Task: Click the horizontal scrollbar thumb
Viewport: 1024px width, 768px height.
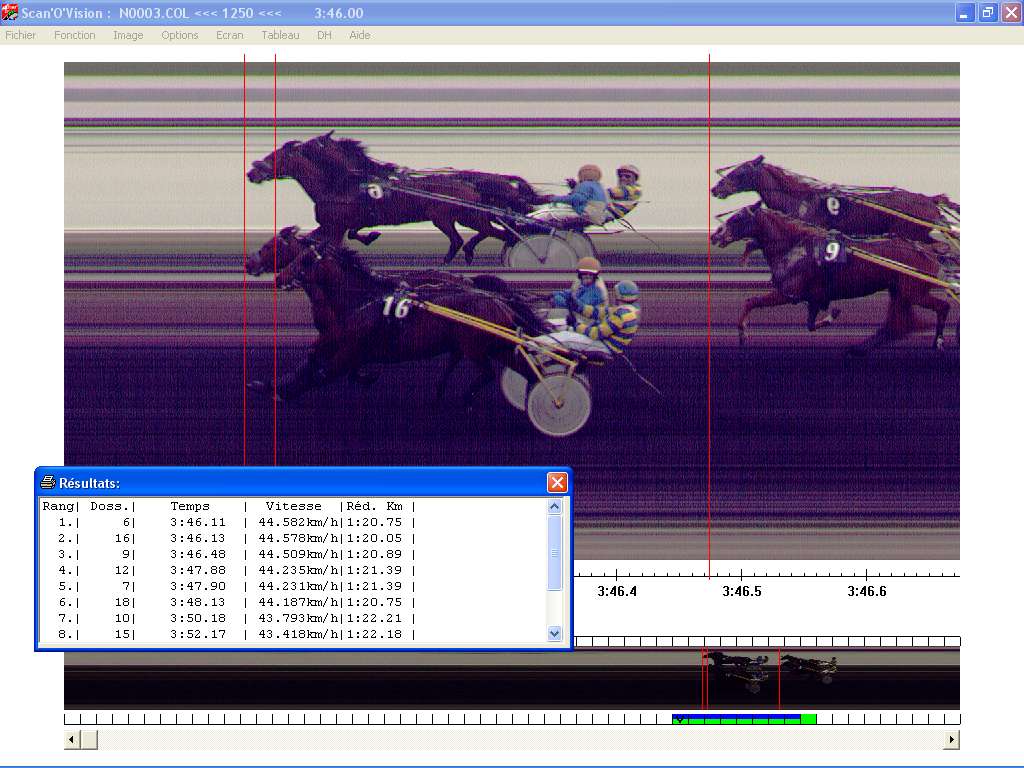Action: (x=89, y=739)
